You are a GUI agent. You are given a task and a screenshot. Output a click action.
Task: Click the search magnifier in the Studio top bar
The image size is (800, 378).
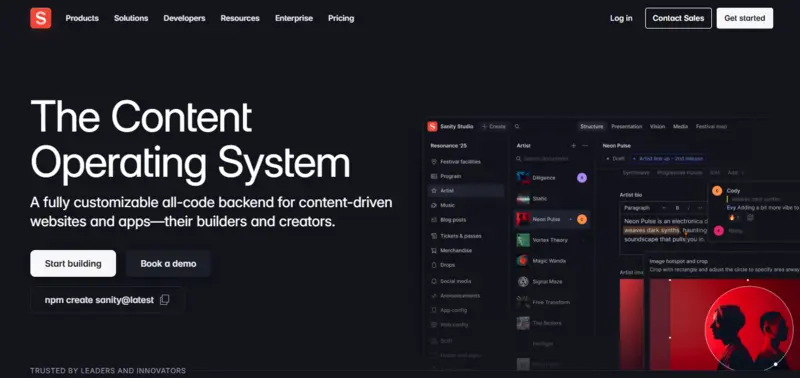pyautogui.click(x=517, y=127)
